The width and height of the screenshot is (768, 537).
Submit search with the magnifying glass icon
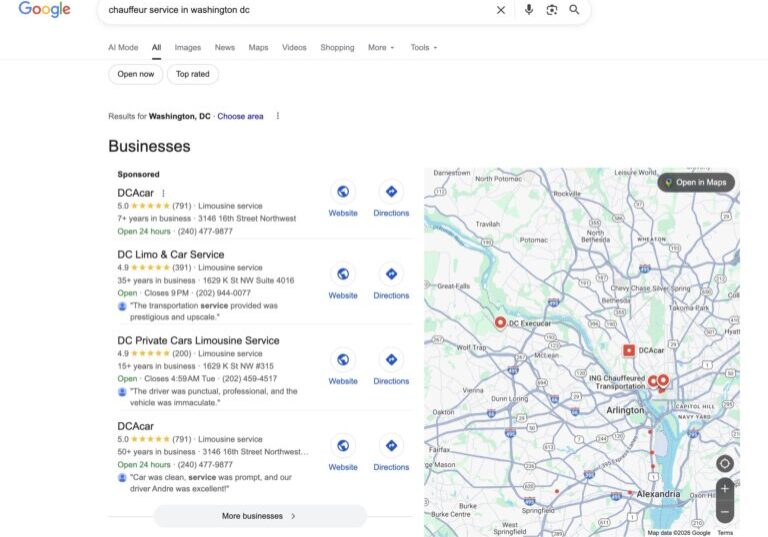574,10
